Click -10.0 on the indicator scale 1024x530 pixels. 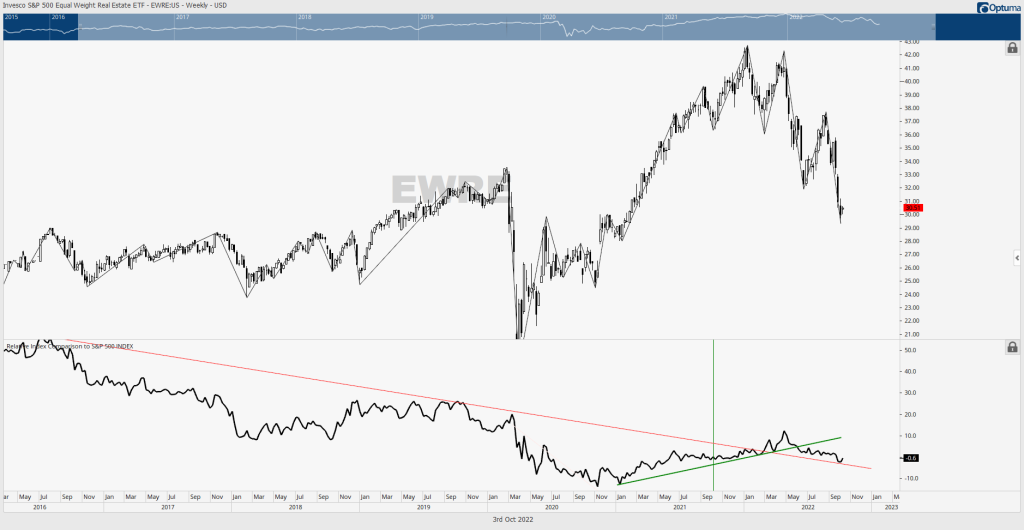pos(912,478)
